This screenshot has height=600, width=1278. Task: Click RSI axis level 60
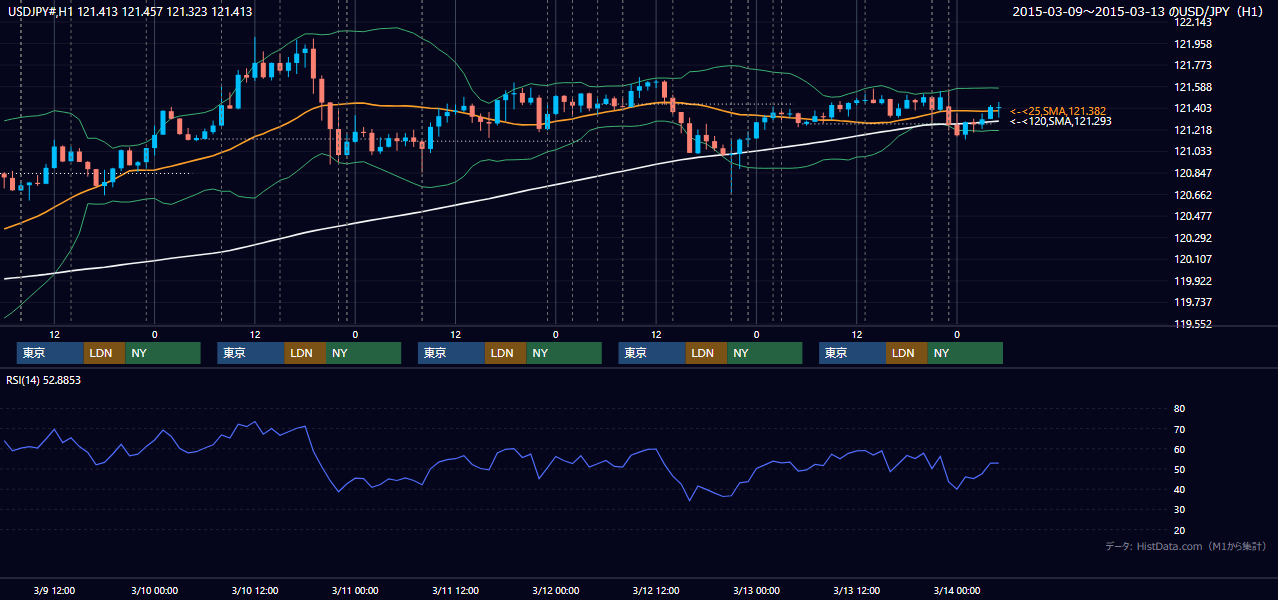coord(1179,449)
